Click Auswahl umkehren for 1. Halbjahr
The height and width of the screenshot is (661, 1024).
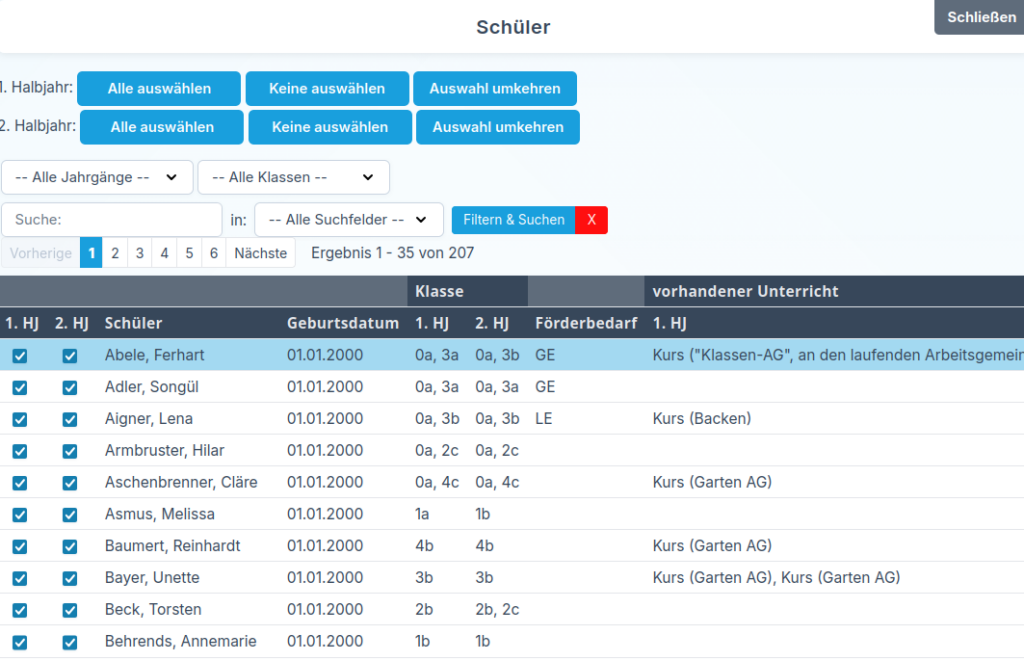tap(495, 89)
